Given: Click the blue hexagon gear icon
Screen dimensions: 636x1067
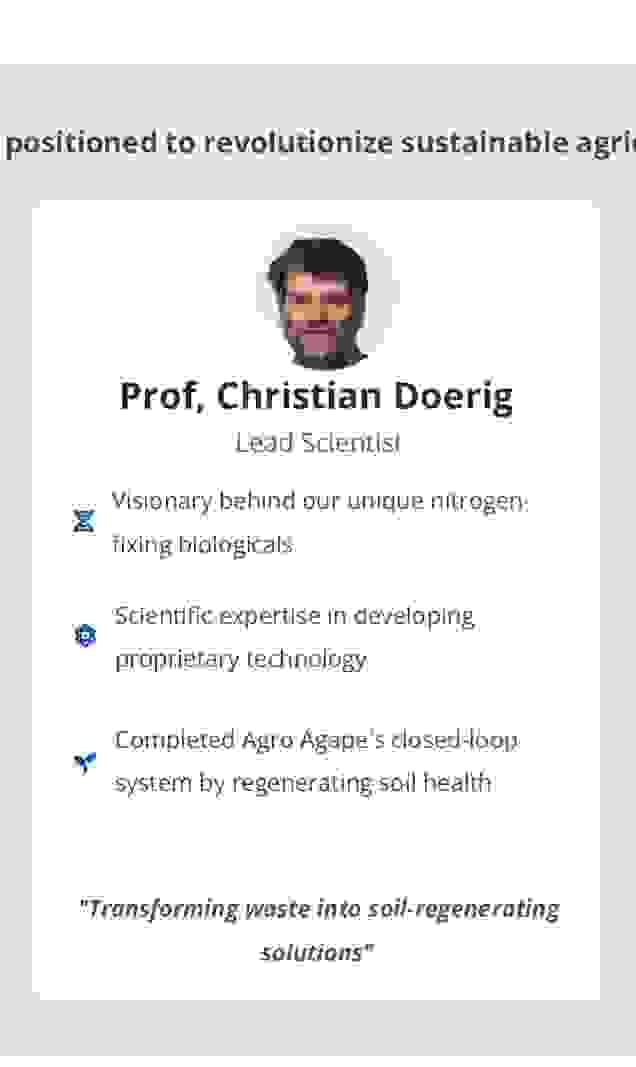Looking at the screenshot, I should [x=85, y=635].
